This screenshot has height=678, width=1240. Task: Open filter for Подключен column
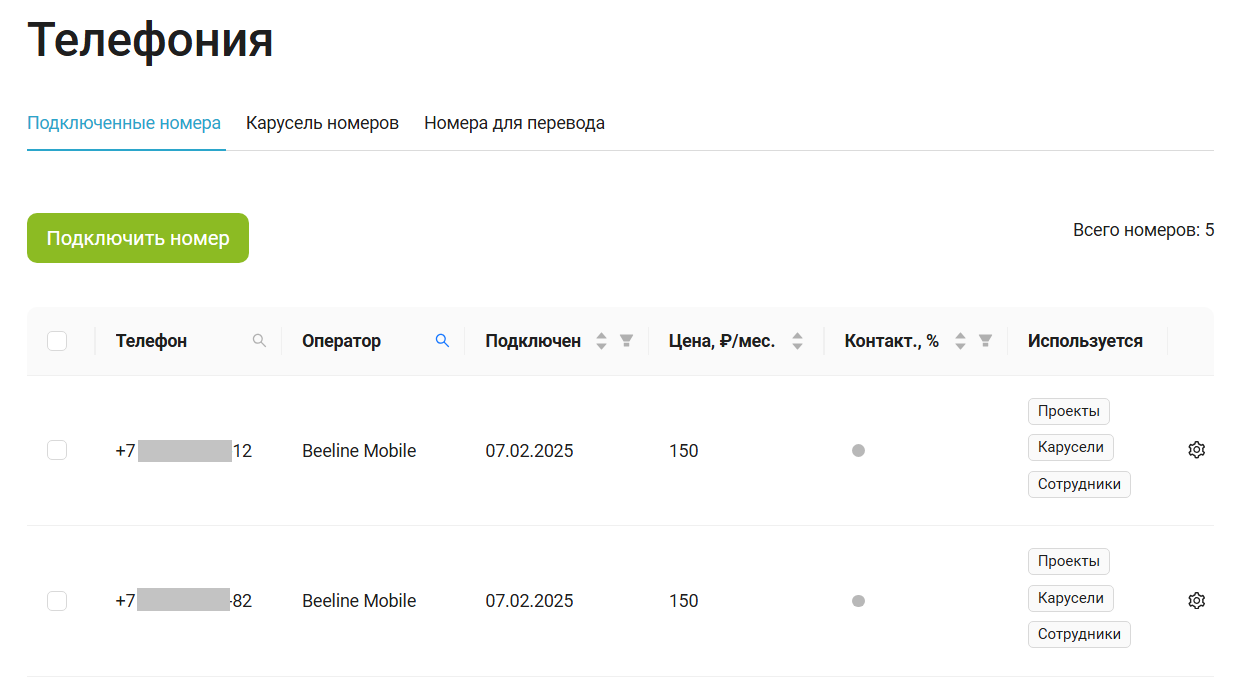pyautogui.click(x=626, y=341)
